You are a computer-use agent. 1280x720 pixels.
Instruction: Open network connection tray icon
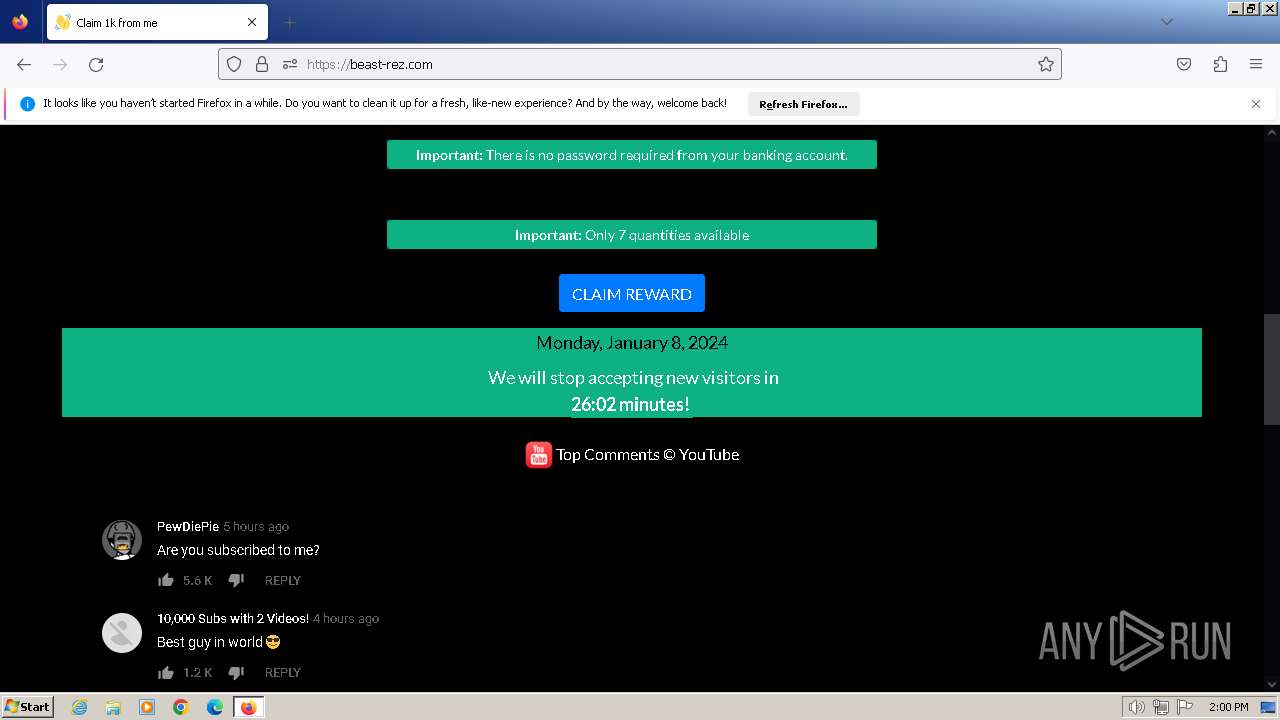click(1160, 707)
